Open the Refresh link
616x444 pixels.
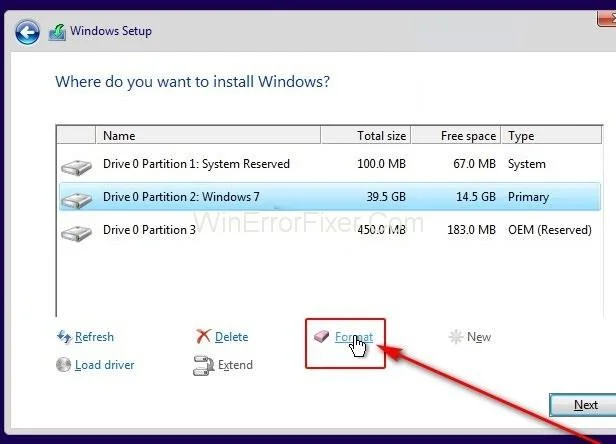click(x=94, y=337)
